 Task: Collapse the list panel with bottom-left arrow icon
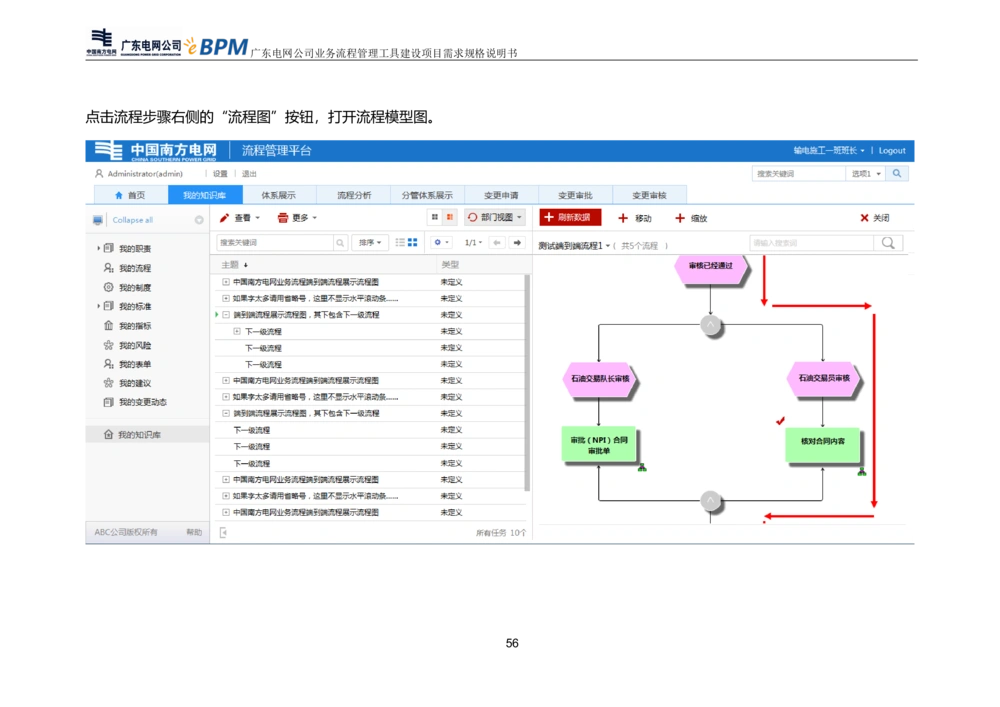(223, 533)
